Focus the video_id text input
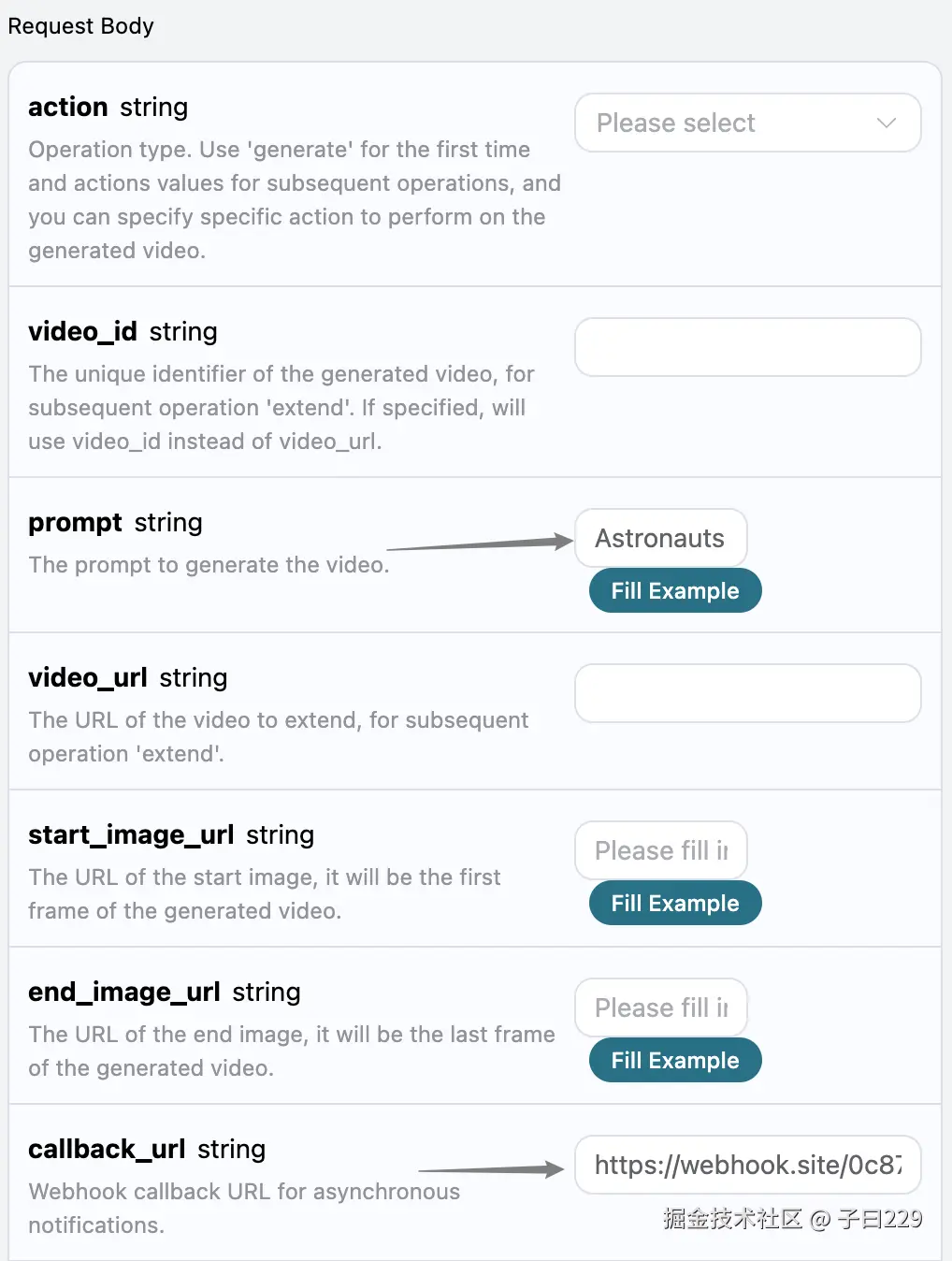This screenshot has width=952, height=1261. (x=747, y=347)
